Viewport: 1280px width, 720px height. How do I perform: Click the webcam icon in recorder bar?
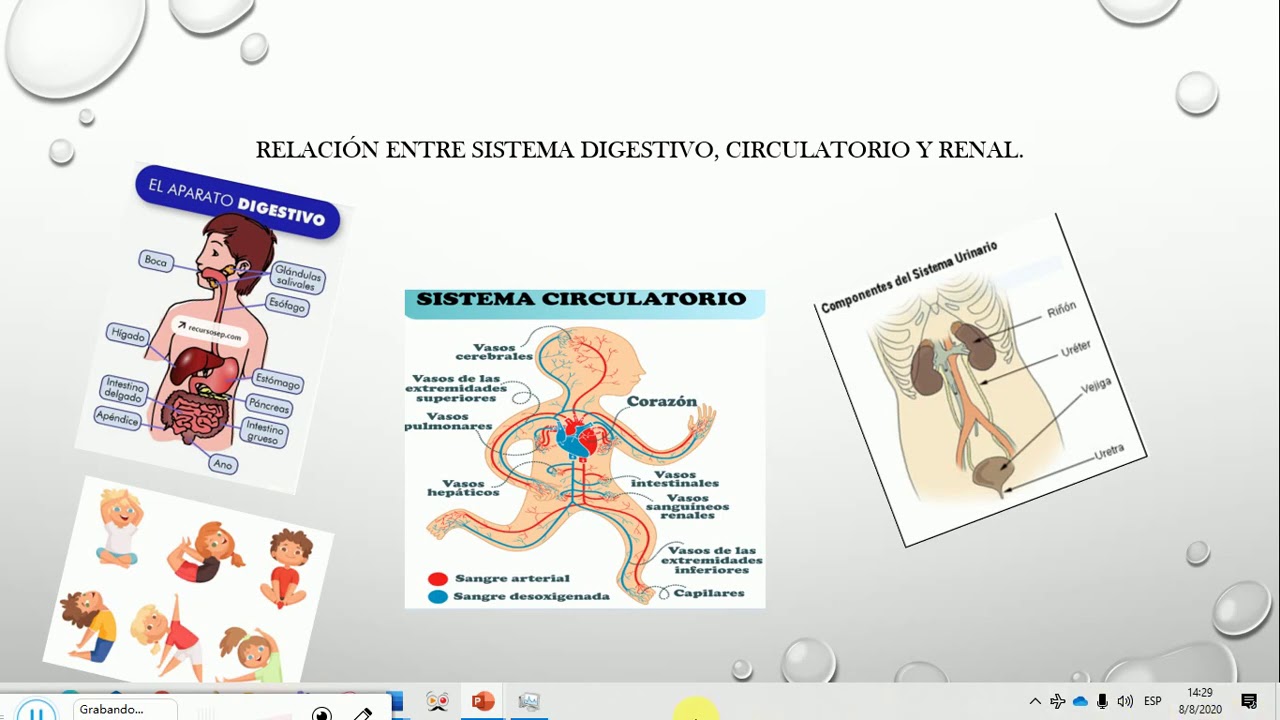point(322,714)
